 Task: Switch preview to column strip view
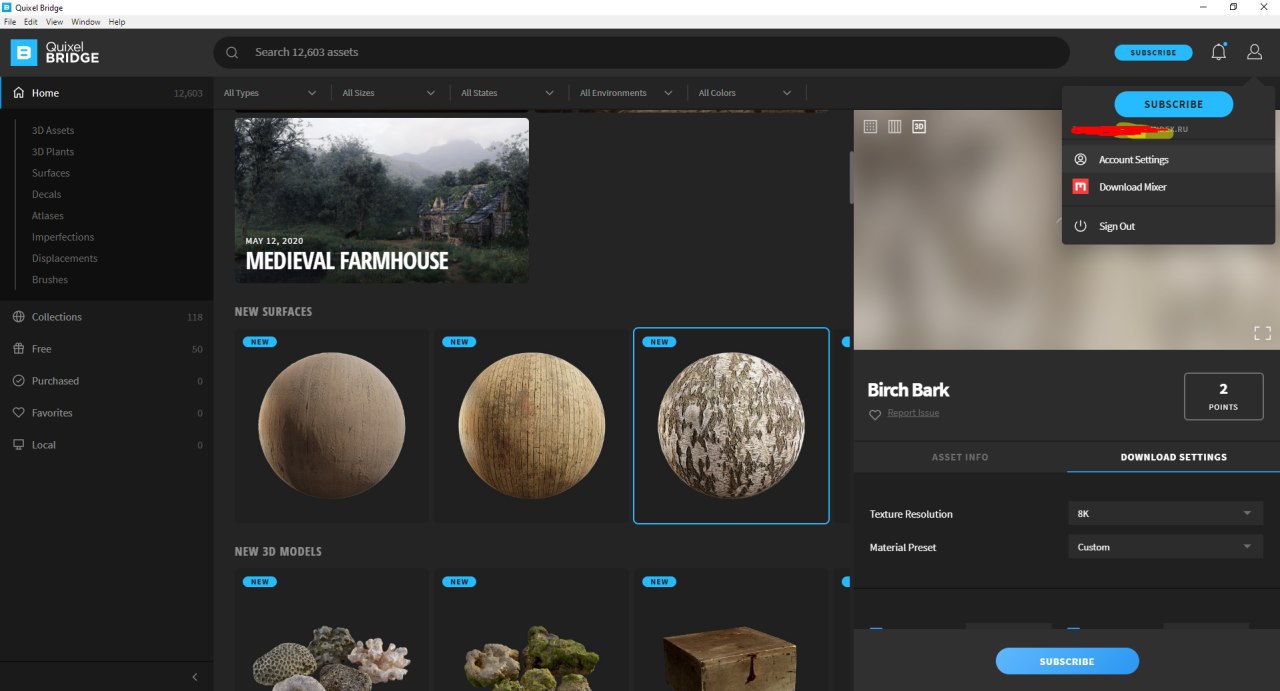[895, 127]
